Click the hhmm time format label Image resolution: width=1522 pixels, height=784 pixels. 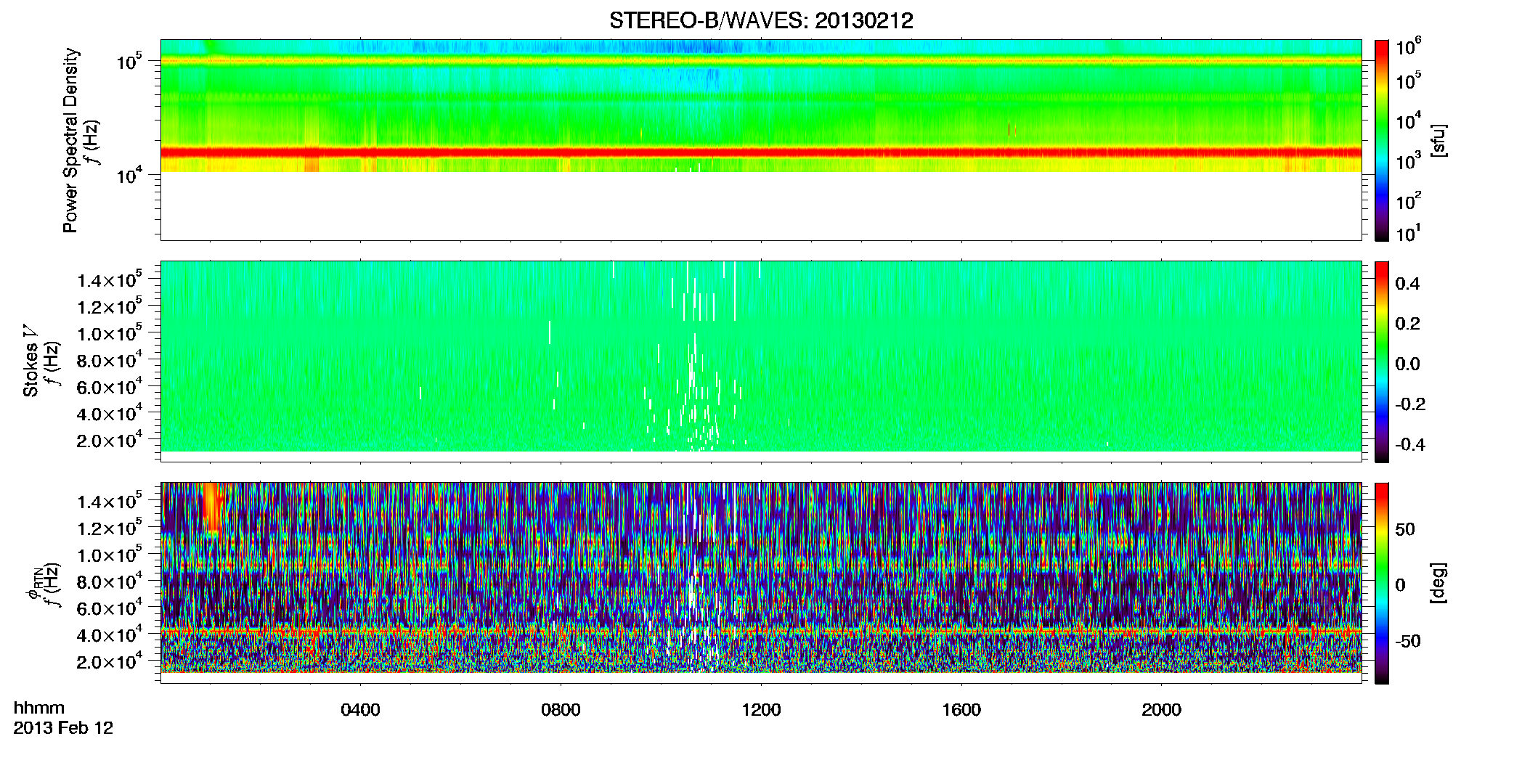(x=39, y=708)
